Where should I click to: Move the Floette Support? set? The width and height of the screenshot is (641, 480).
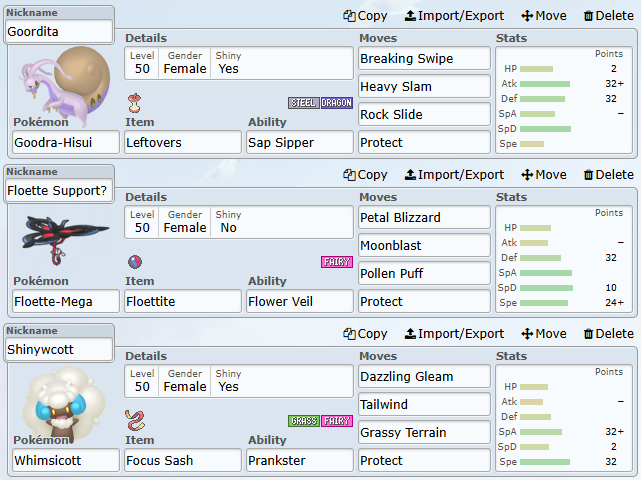tap(544, 175)
